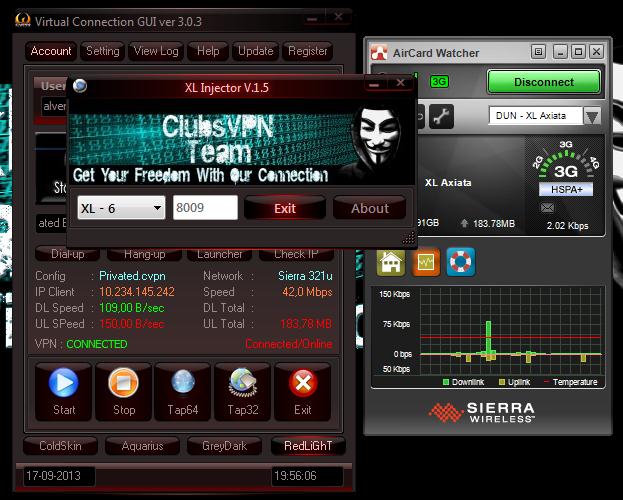Image resolution: width=623 pixels, height=500 pixels.
Task: Click the Launcher button
Action: 219,254
